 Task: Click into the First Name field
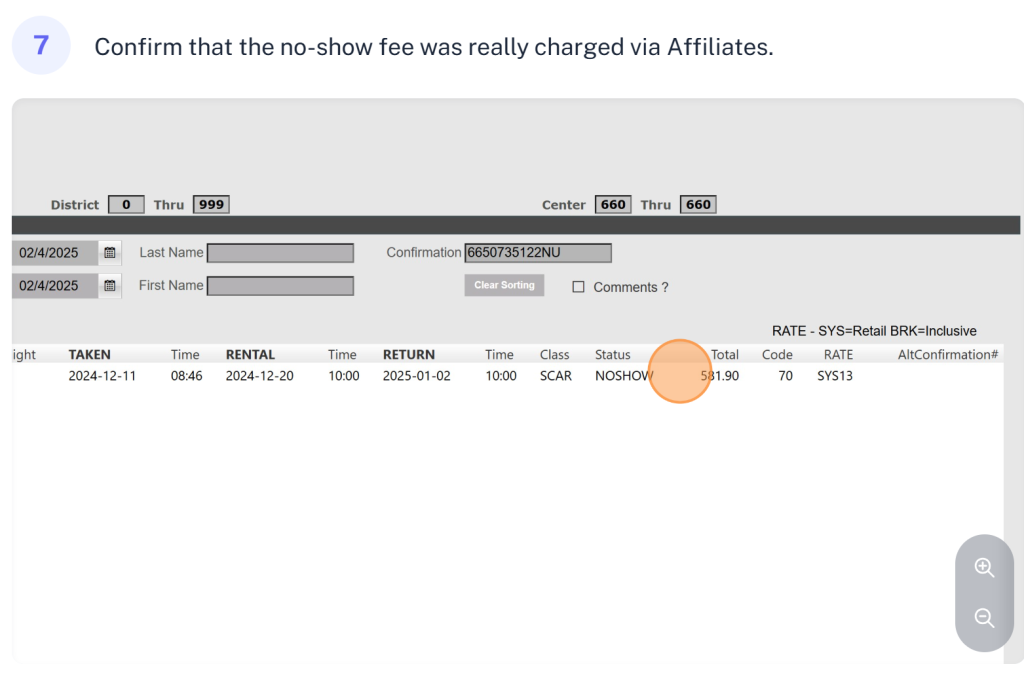tap(280, 286)
